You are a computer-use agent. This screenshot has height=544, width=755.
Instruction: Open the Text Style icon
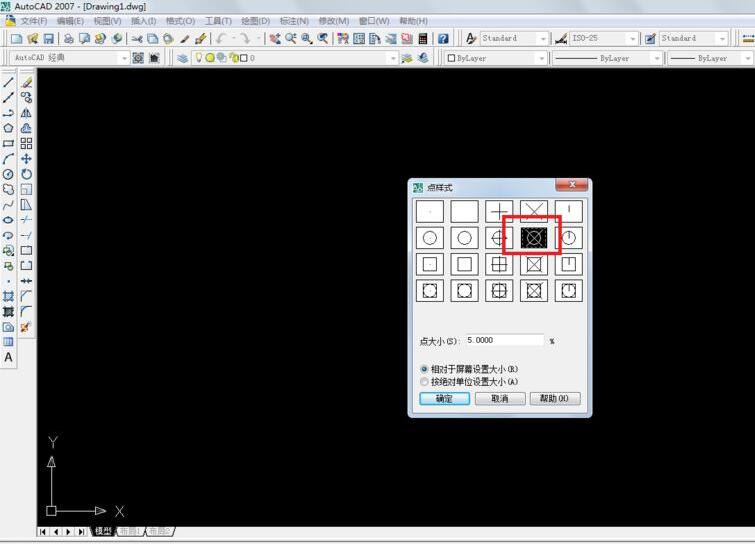tap(471, 39)
